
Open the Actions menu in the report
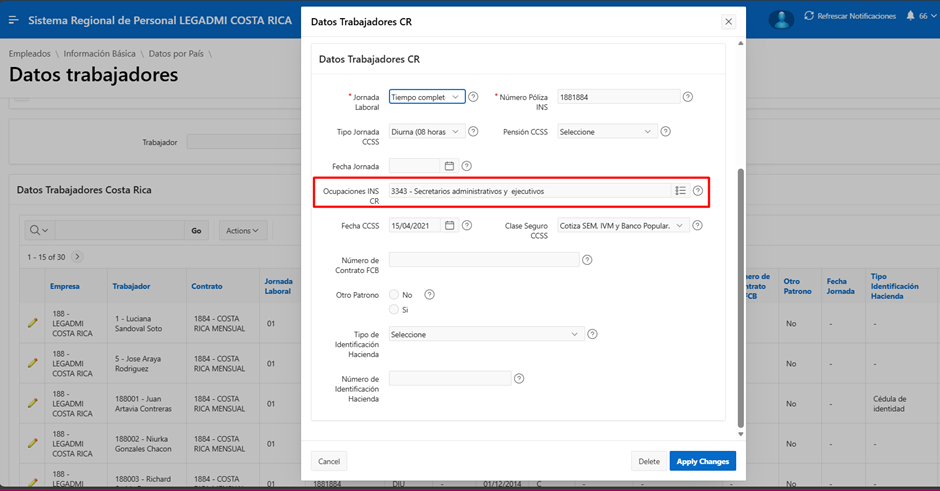242,231
